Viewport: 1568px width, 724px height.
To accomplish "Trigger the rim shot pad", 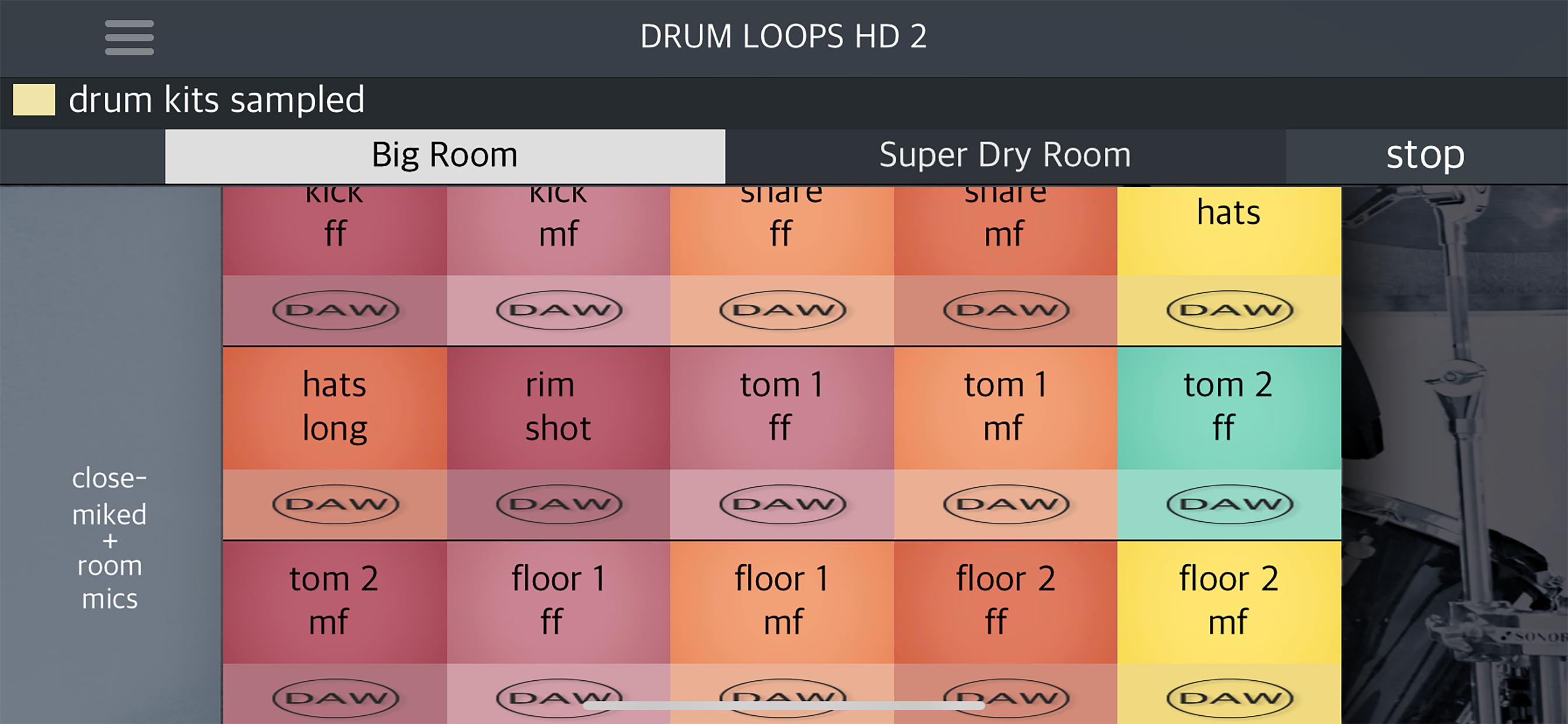I will pos(559,407).
